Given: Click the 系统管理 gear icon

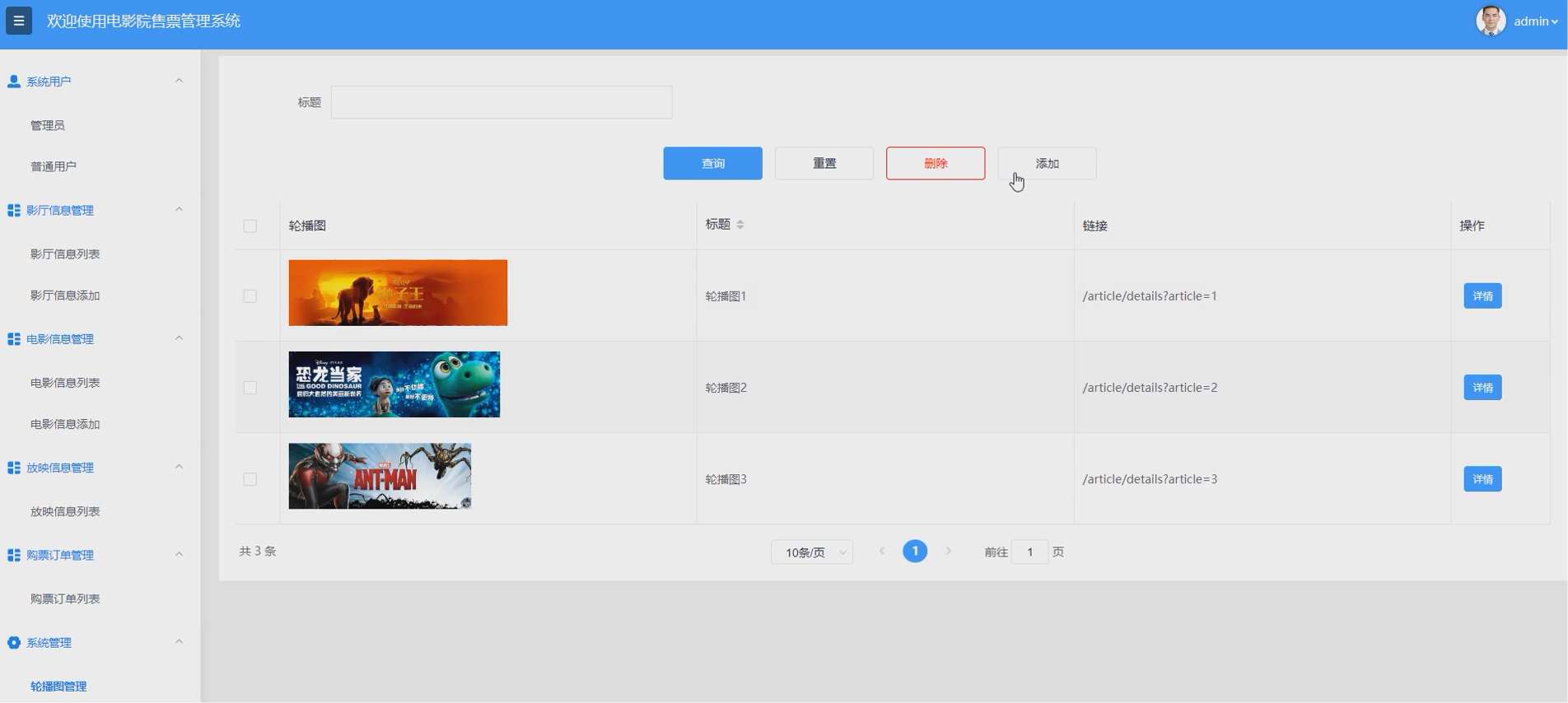Looking at the screenshot, I should pyautogui.click(x=14, y=643).
